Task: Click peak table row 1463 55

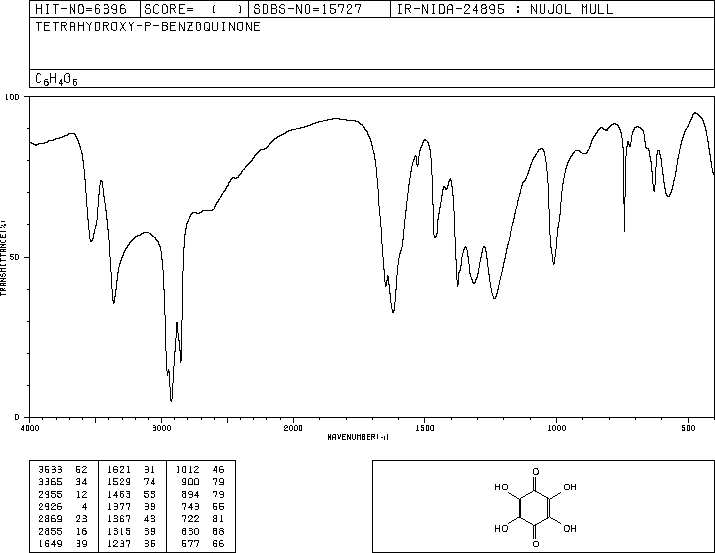Action: 131,494
